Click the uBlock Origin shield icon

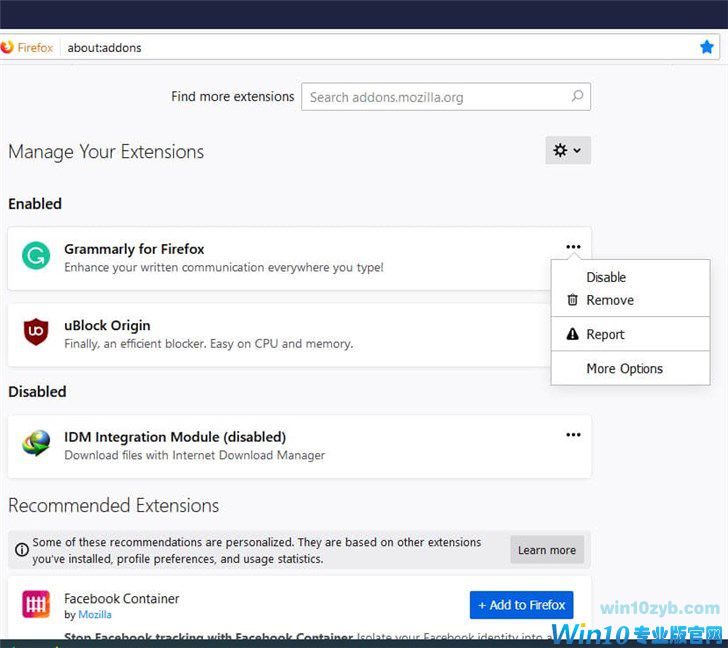tap(36, 331)
